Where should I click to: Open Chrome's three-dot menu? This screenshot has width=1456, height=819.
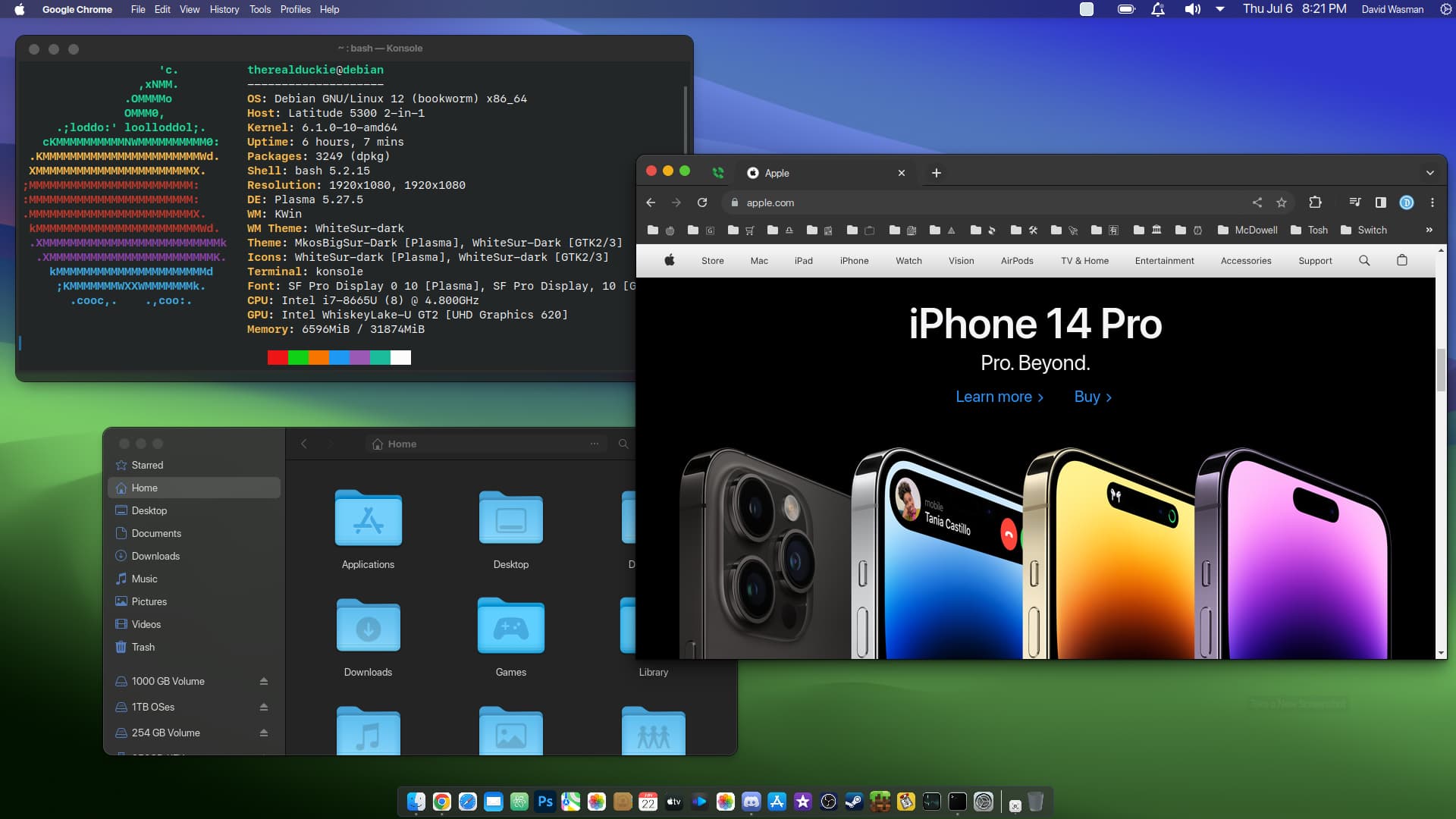[1432, 202]
